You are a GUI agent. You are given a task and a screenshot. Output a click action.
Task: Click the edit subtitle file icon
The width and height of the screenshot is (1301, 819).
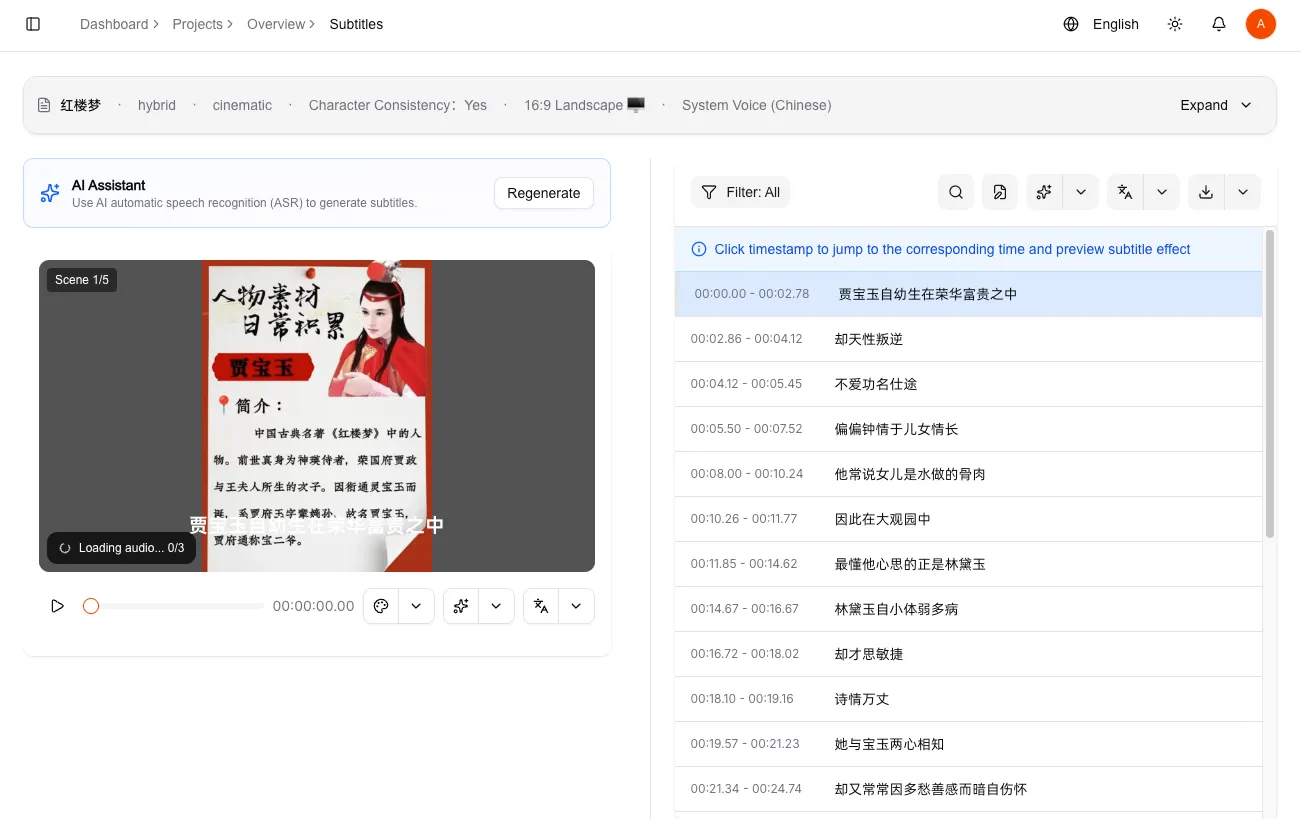pos(1000,192)
